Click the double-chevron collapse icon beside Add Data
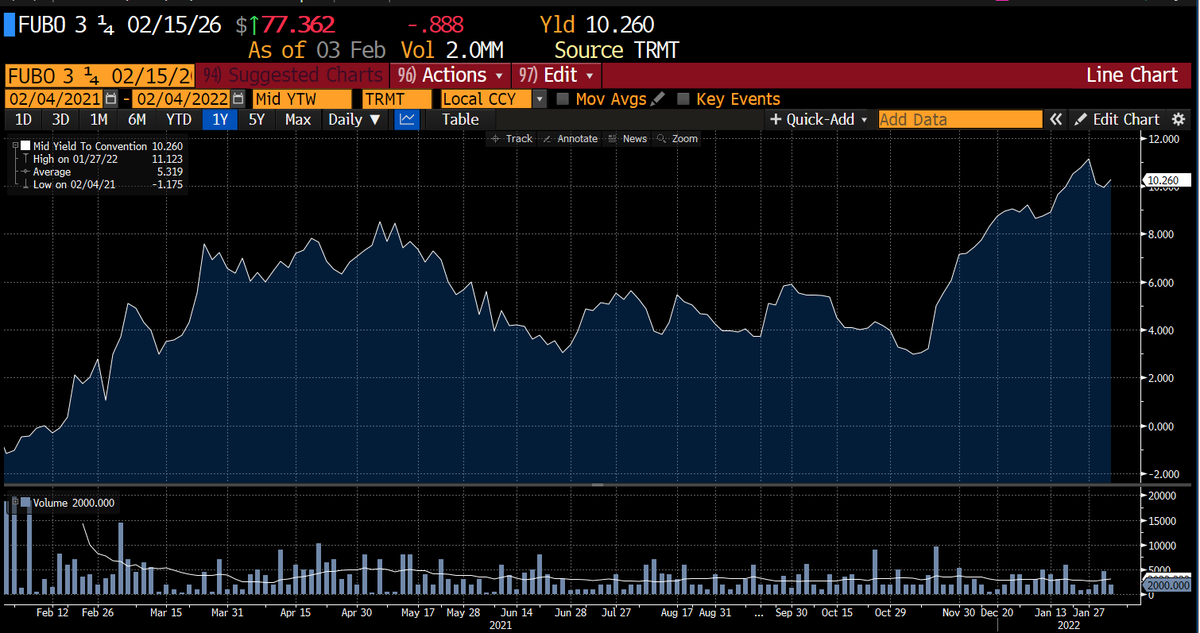Viewport: 1200px width, 633px height. pyautogui.click(x=1055, y=119)
